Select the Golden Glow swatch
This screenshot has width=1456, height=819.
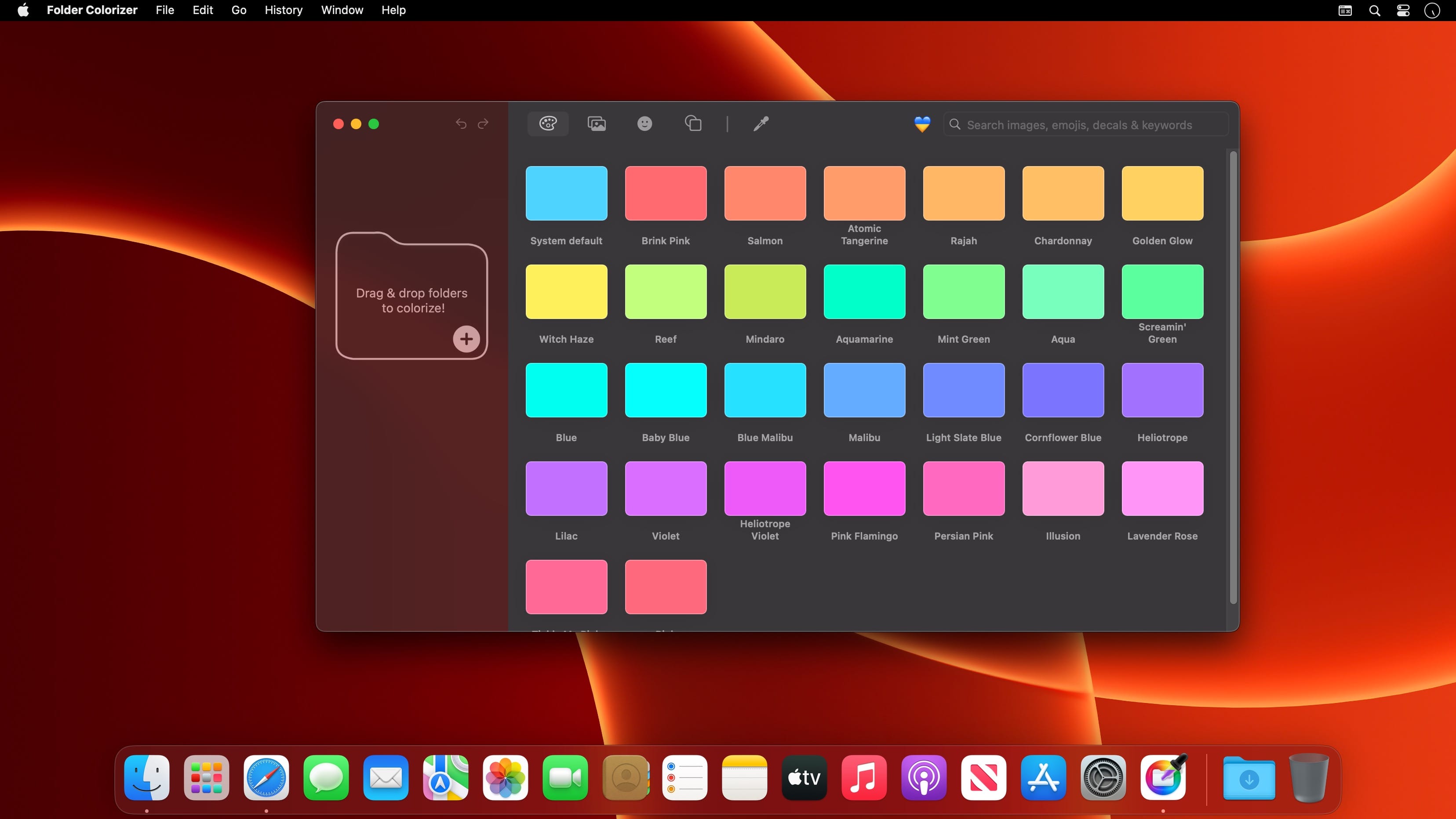[x=1162, y=193]
